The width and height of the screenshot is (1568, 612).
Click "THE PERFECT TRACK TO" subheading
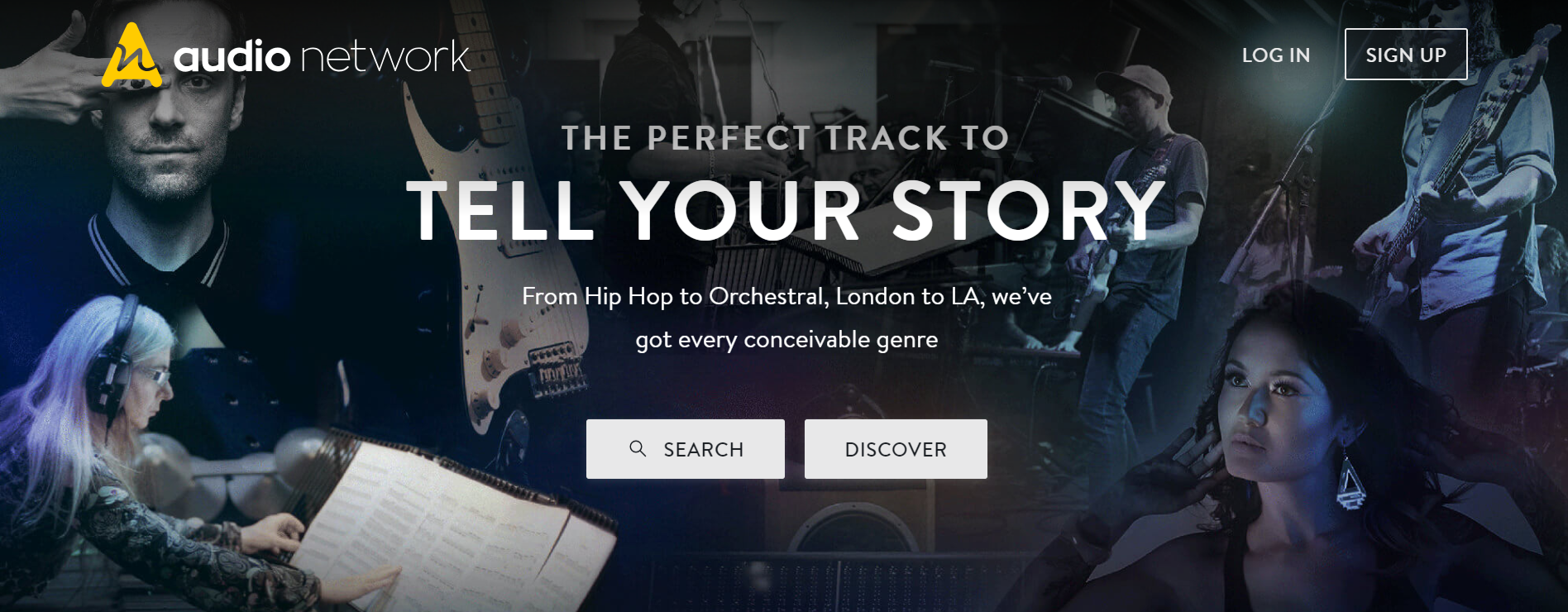pos(786,137)
